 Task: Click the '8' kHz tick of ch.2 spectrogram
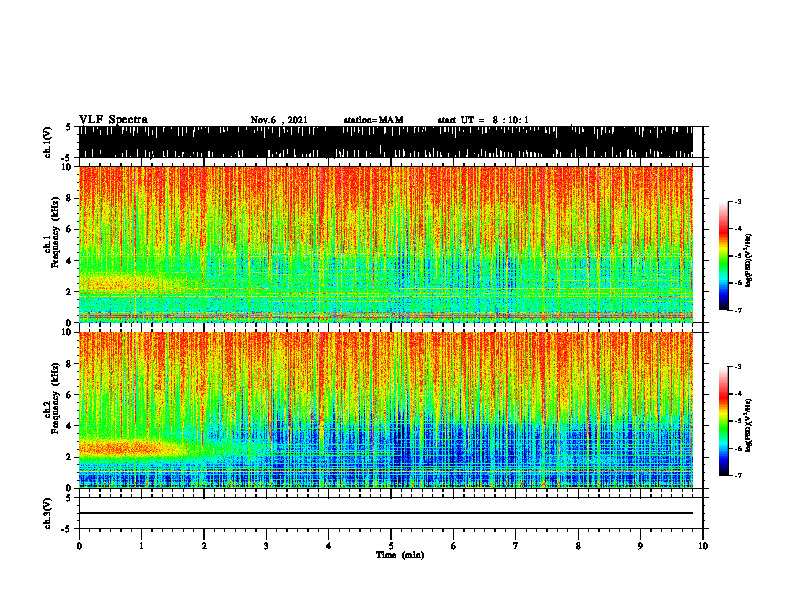click(69, 364)
